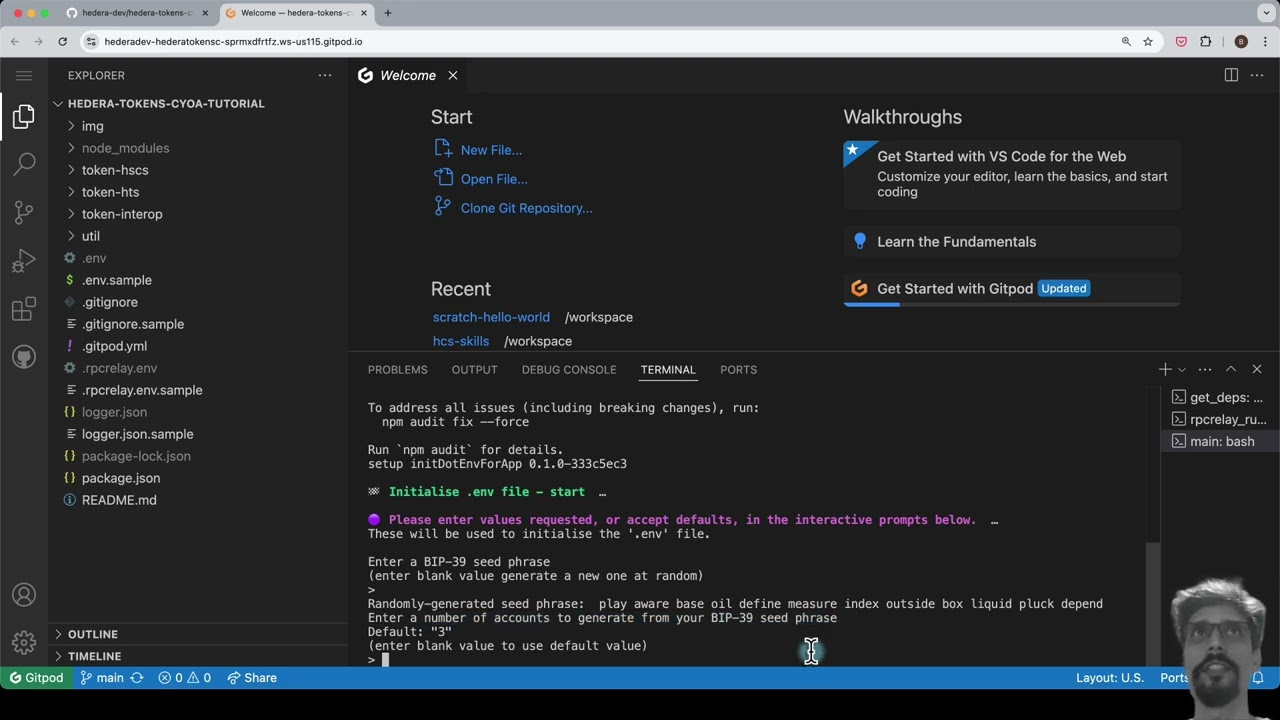Click Clone Git Repository... link

[x=526, y=208]
